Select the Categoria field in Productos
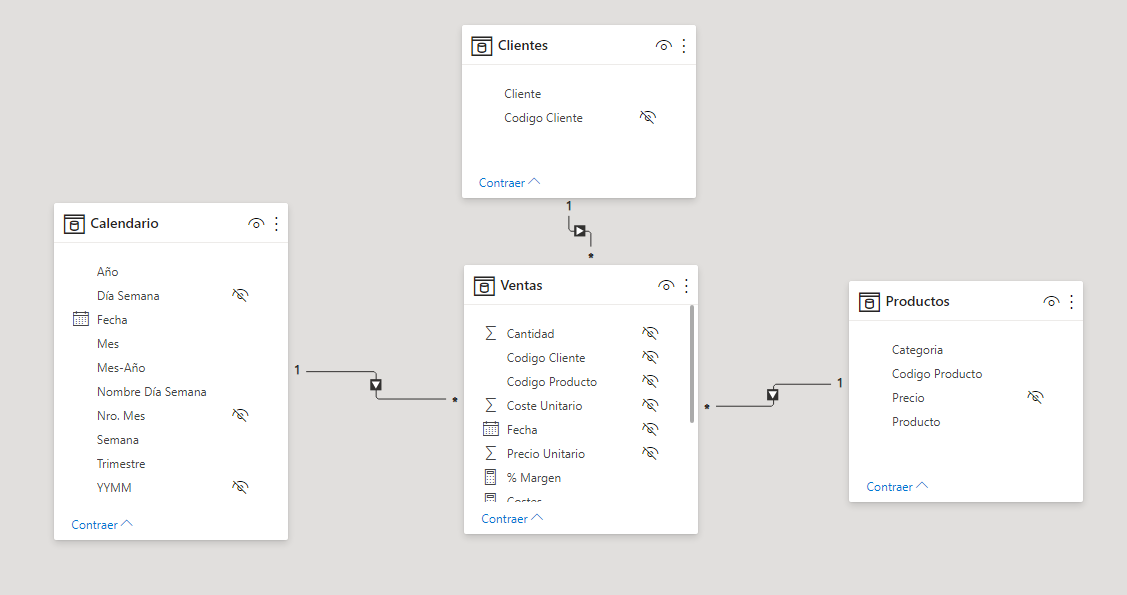Screen dimensions: 1127x595 pyautogui.click(x=917, y=350)
